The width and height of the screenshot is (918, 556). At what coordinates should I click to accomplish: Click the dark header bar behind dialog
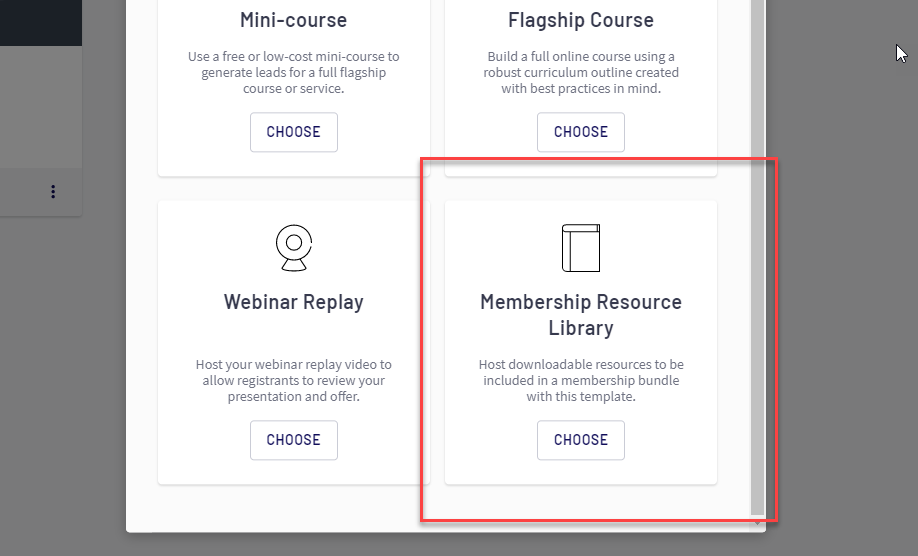pyautogui.click(x=40, y=22)
